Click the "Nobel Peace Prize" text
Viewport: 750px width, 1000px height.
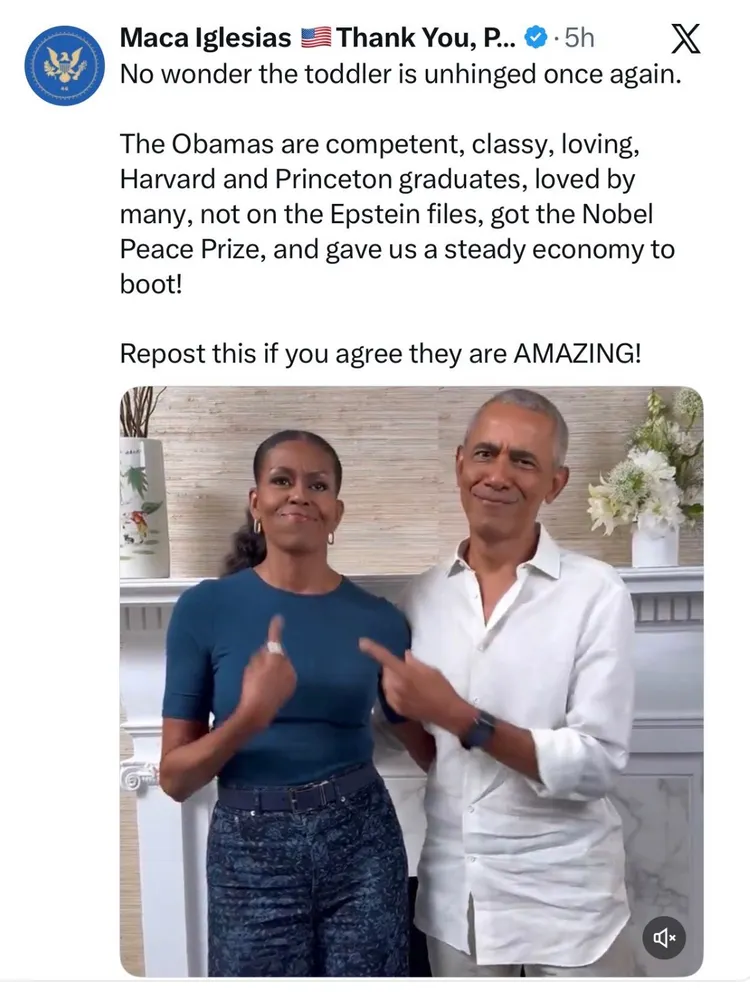point(386,231)
